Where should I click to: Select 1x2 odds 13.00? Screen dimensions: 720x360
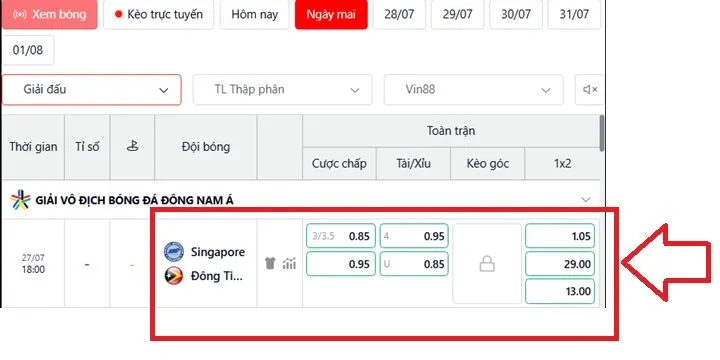point(560,291)
